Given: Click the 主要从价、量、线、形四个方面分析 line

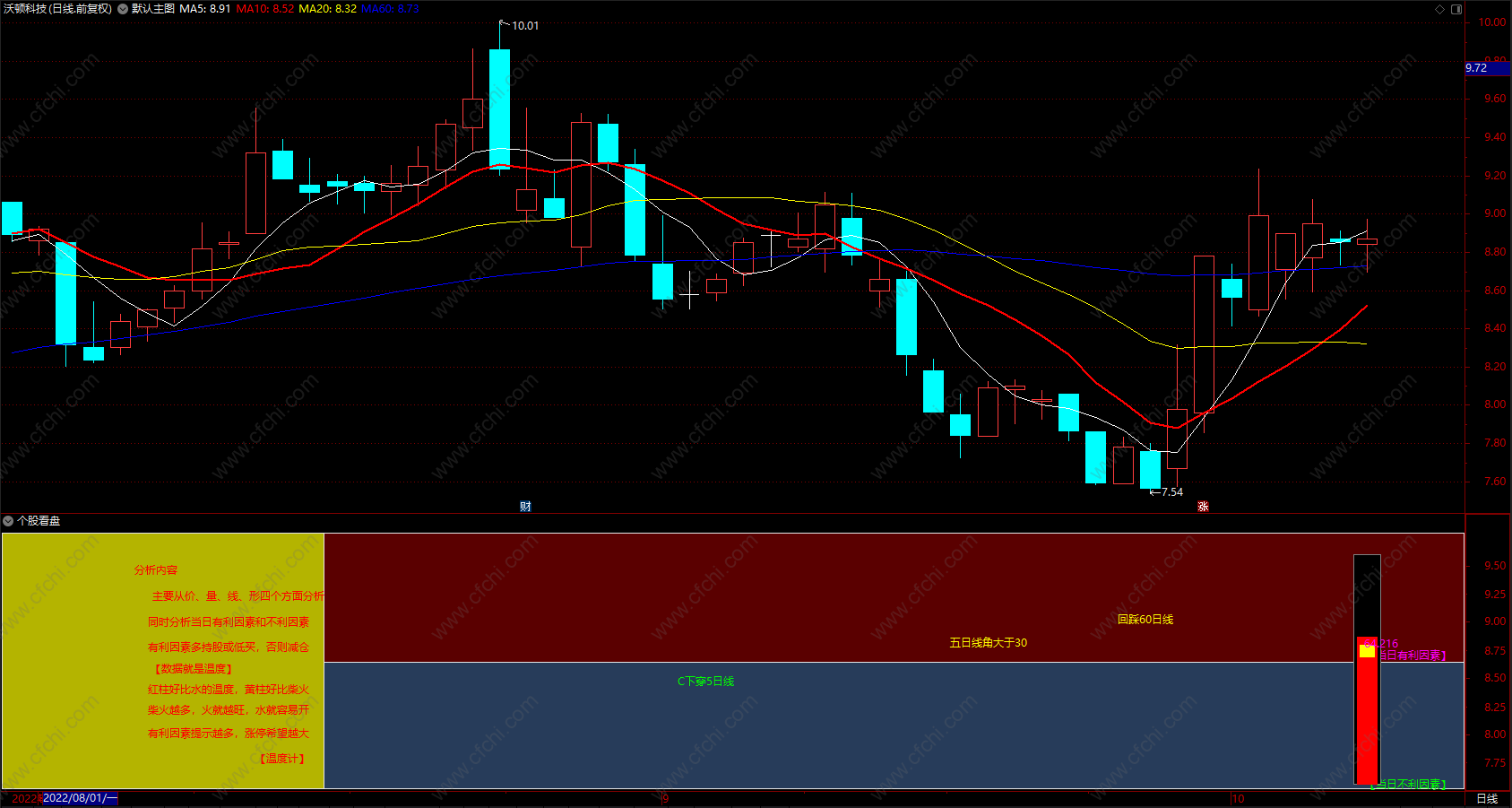Looking at the screenshot, I should (x=238, y=596).
